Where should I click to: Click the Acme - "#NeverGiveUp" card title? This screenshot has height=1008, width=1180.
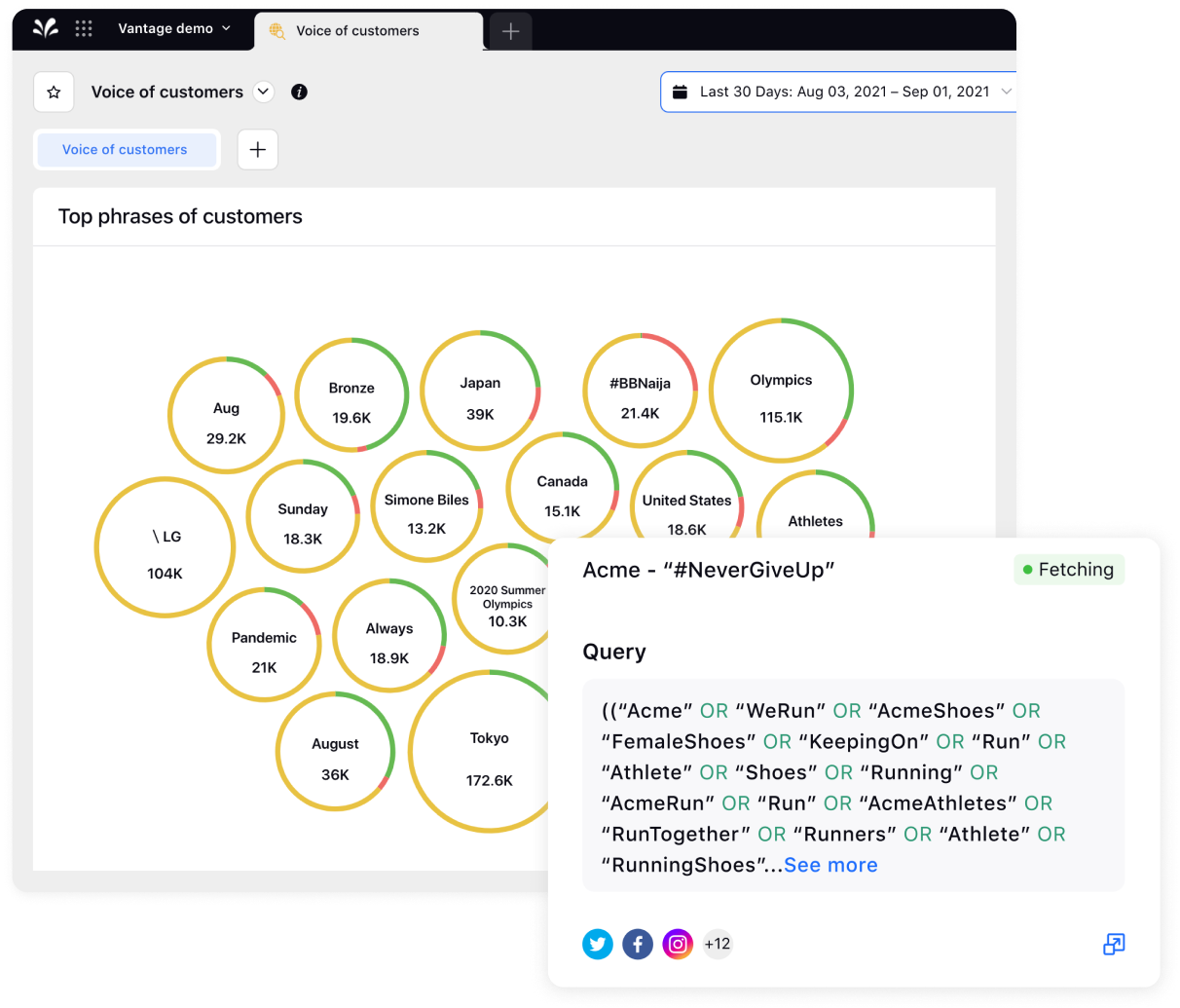709,570
